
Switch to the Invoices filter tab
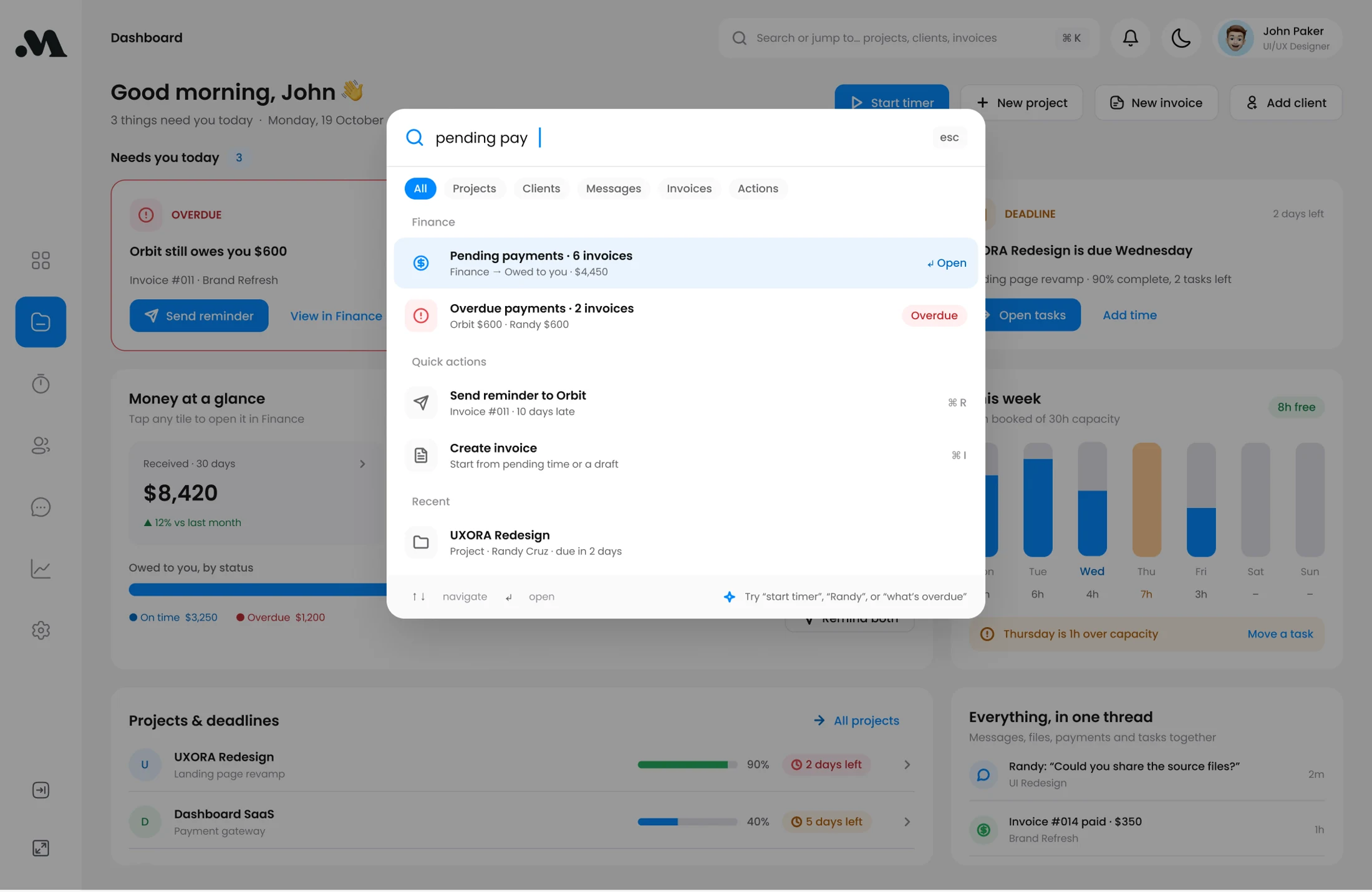click(x=688, y=188)
